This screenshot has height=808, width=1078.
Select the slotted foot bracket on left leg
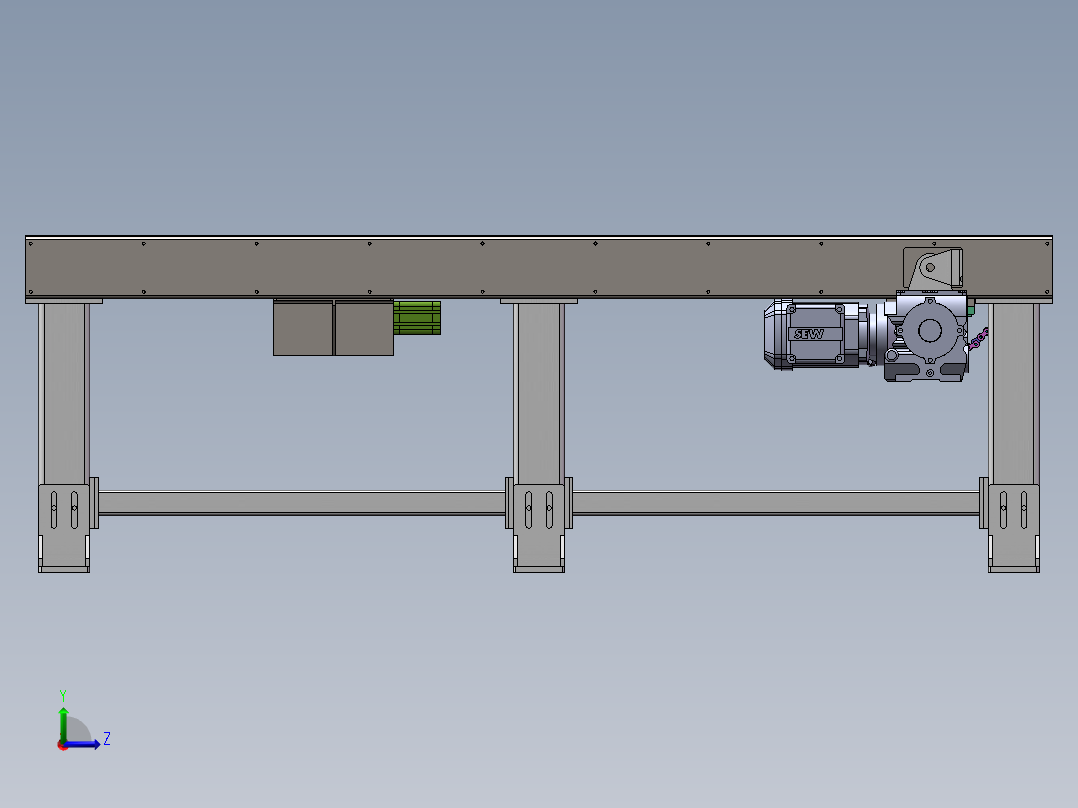(x=64, y=528)
